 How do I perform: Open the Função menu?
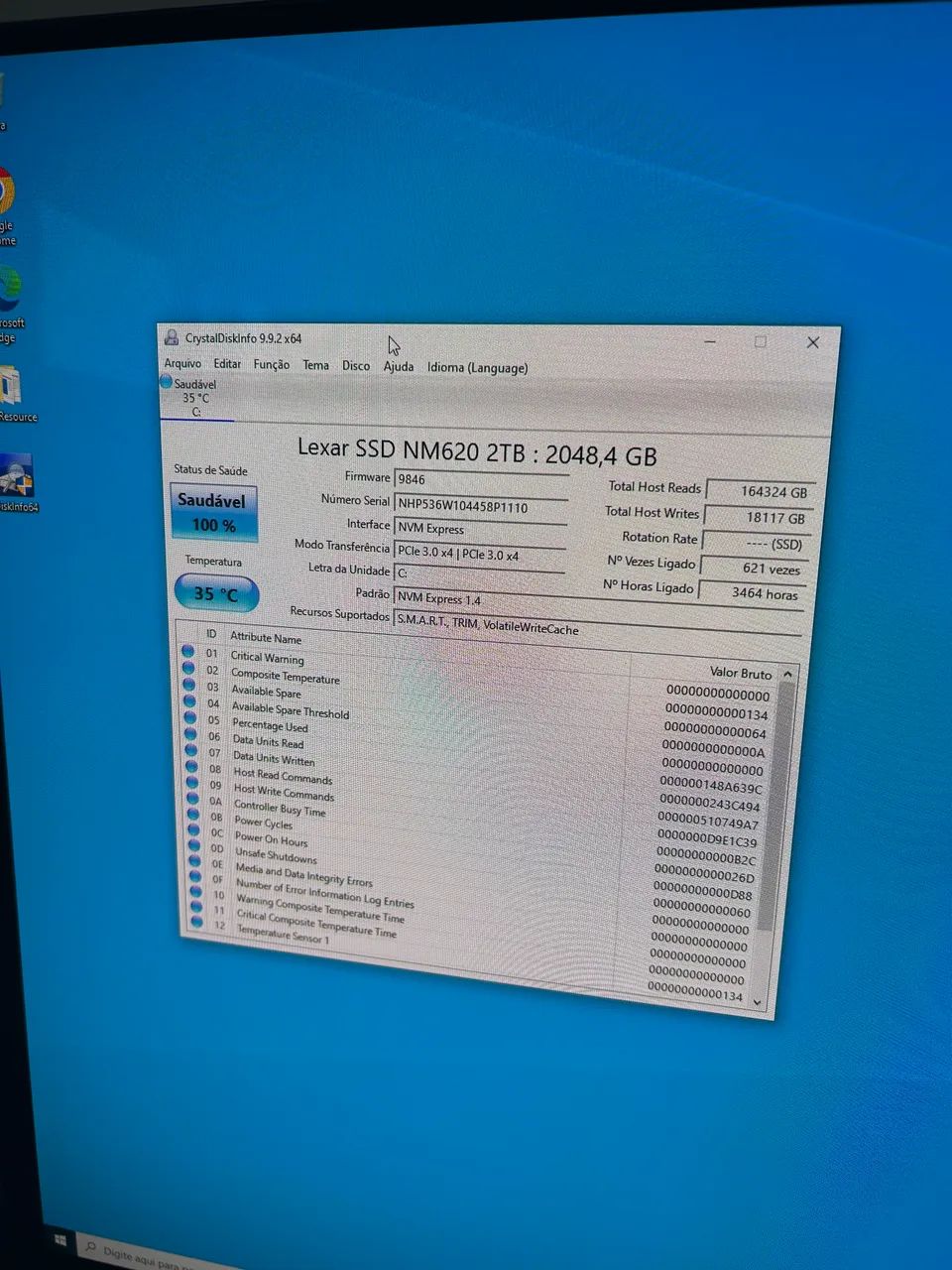click(272, 364)
